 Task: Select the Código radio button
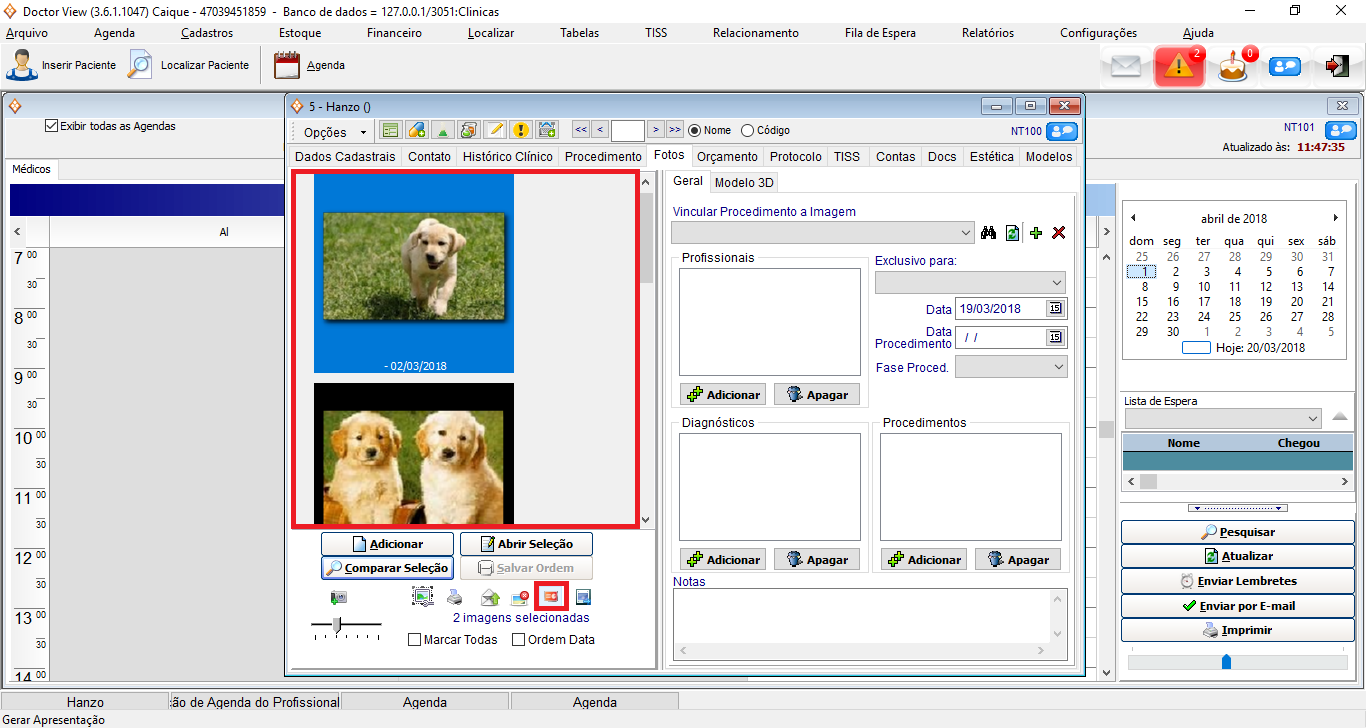point(748,130)
